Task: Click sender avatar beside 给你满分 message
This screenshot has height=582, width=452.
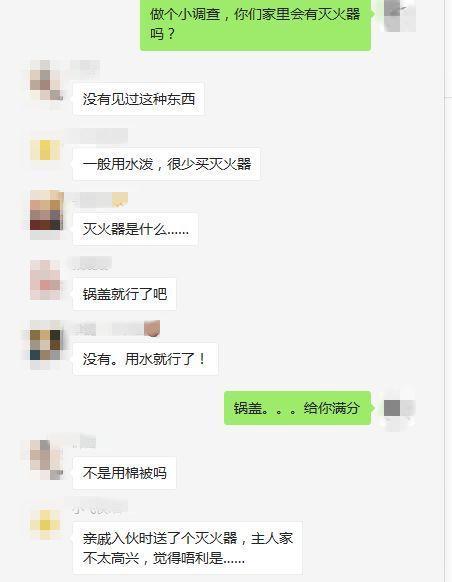Action: [x=399, y=408]
